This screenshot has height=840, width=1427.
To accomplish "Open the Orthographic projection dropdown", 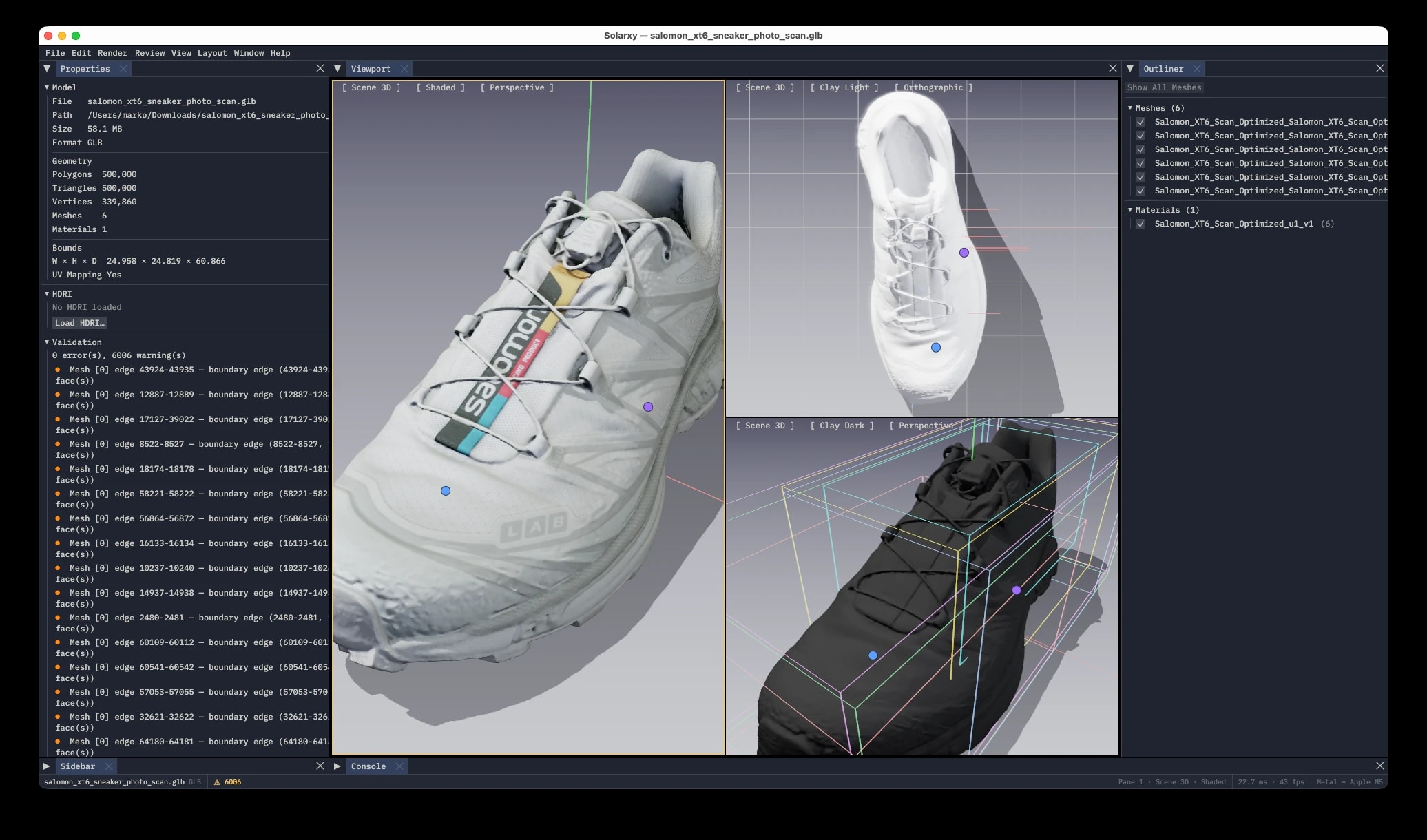I will [x=933, y=87].
